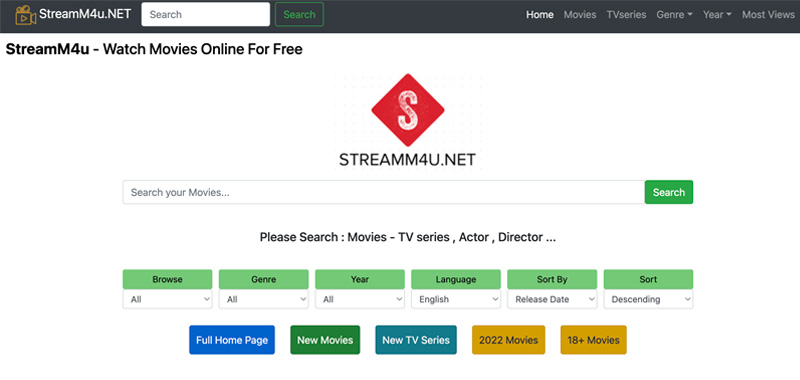The image size is (800, 380).
Task: Open the Year menu in navbar
Action: pos(717,15)
